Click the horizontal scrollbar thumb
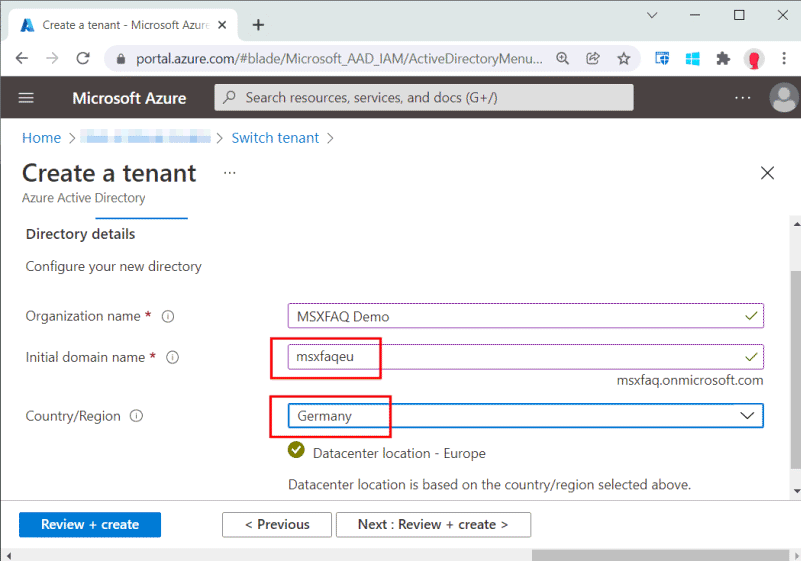 tap(660, 555)
